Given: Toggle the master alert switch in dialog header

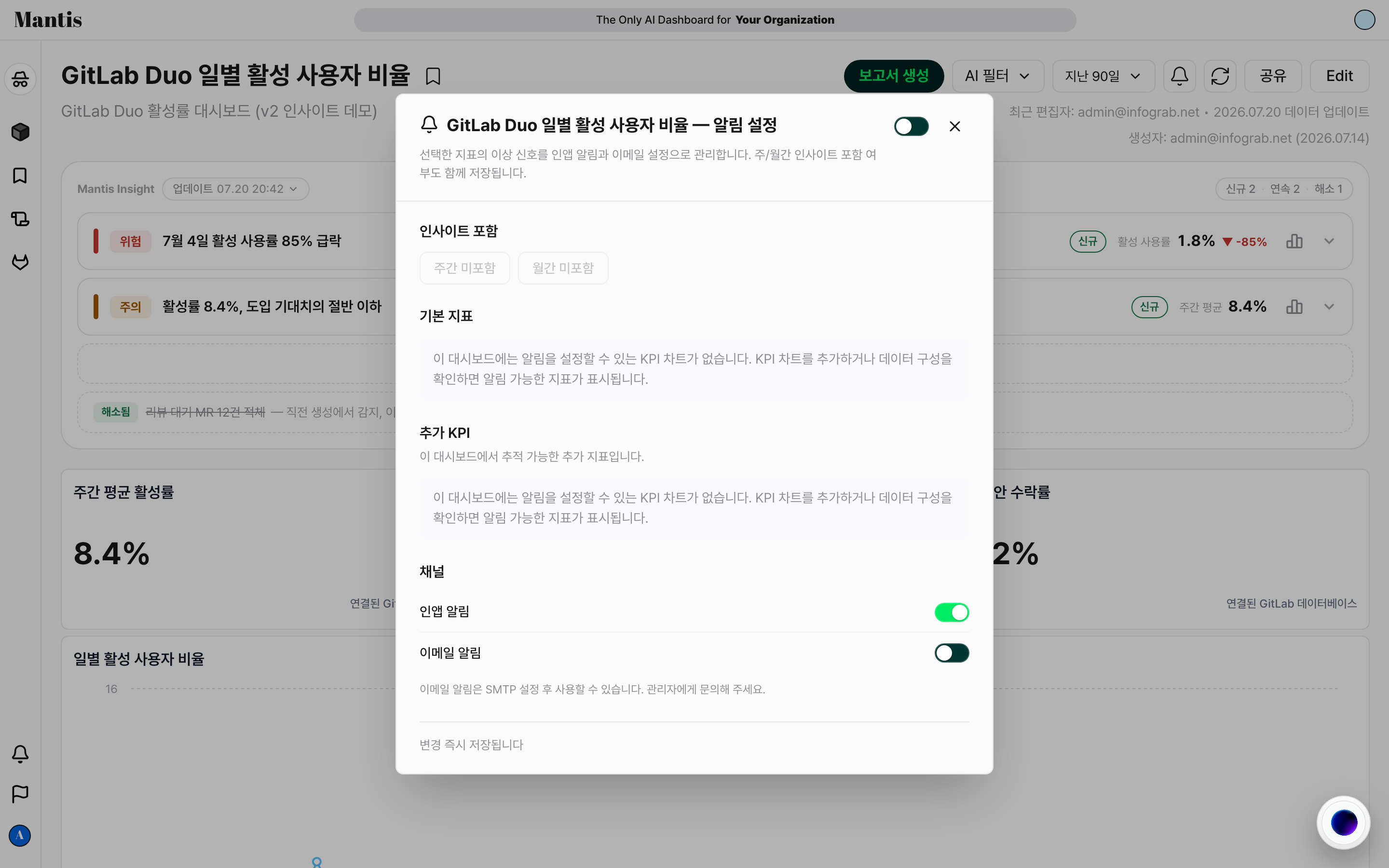Looking at the screenshot, I should click(x=912, y=126).
